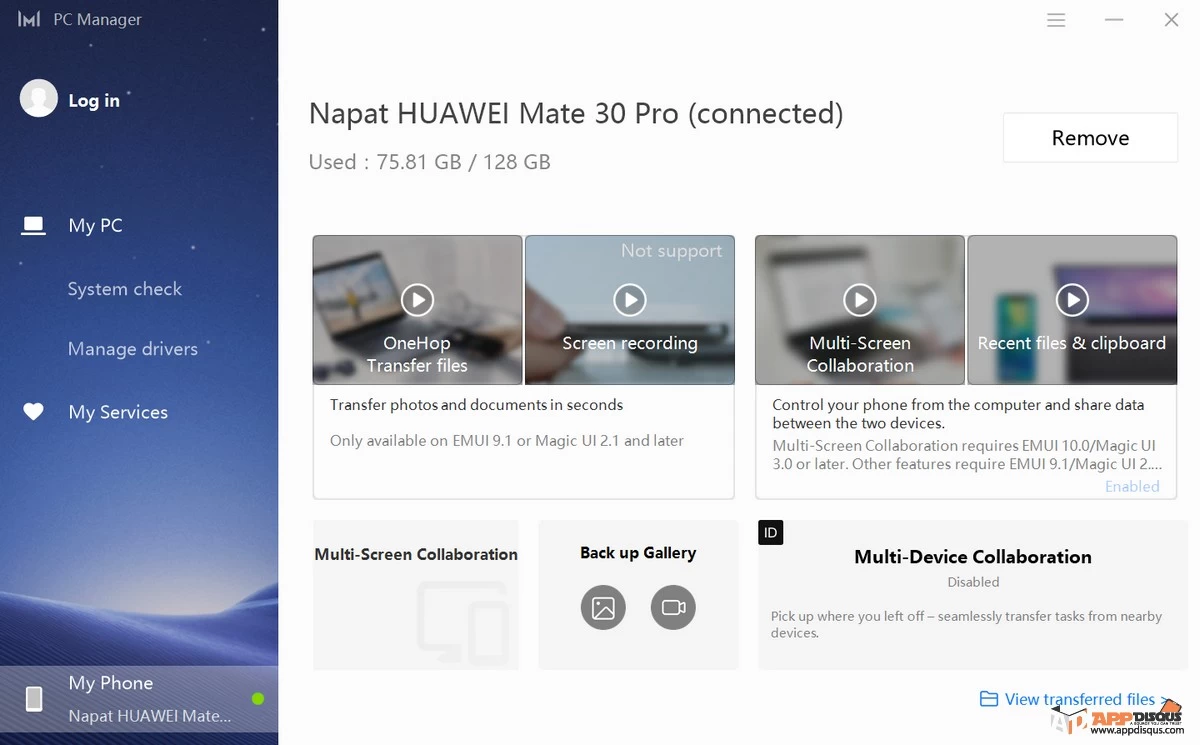
Task: Open the hamburger menu in title bar
Action: tap(1056, 20)
